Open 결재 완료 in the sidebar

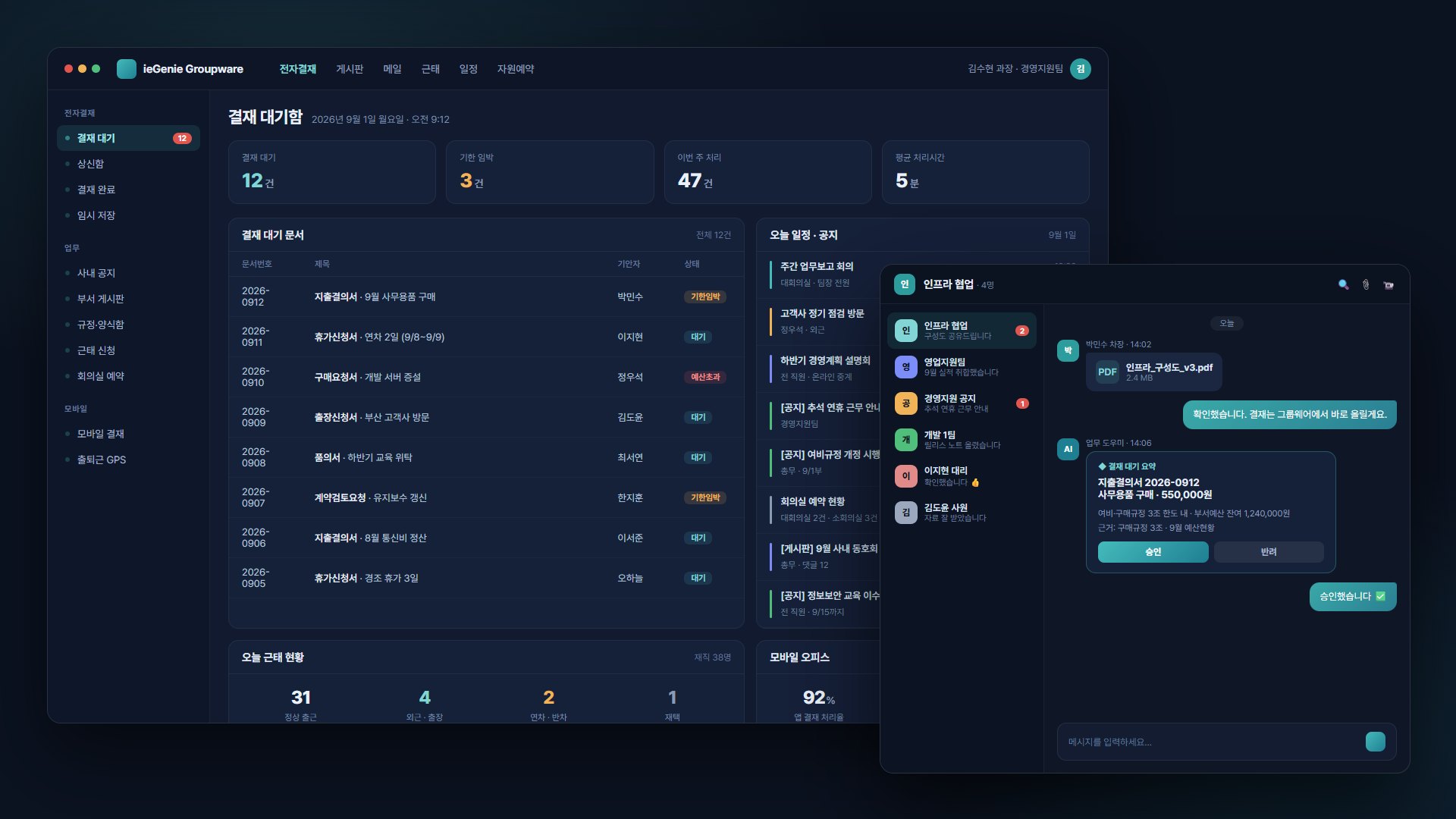tap(128, 190)
